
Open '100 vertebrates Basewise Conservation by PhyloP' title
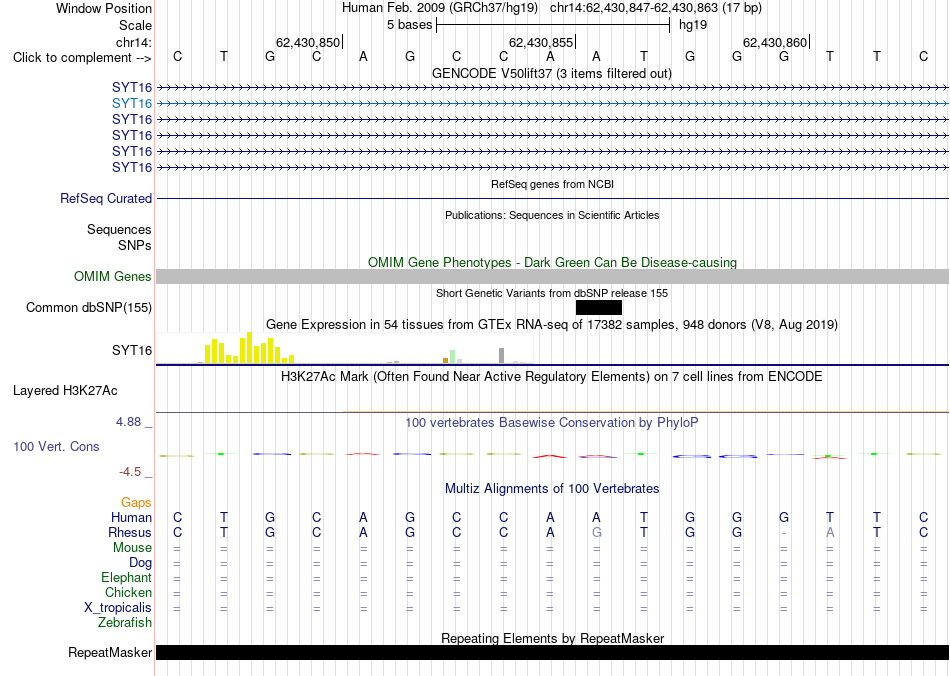coord(552,423)
